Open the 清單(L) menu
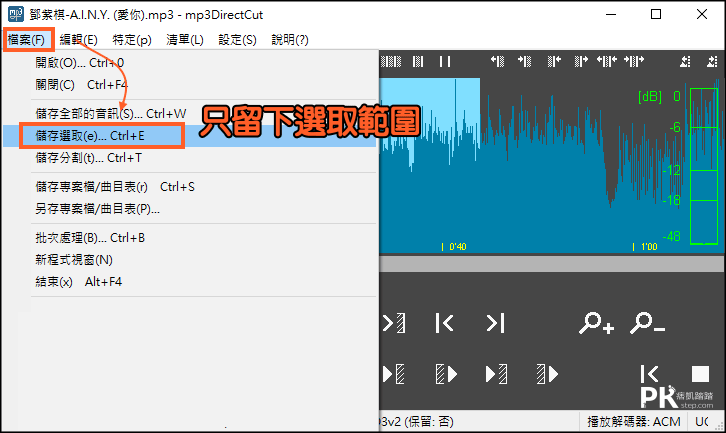The height and width of the screenshot is (433, 726). point(185,40)
